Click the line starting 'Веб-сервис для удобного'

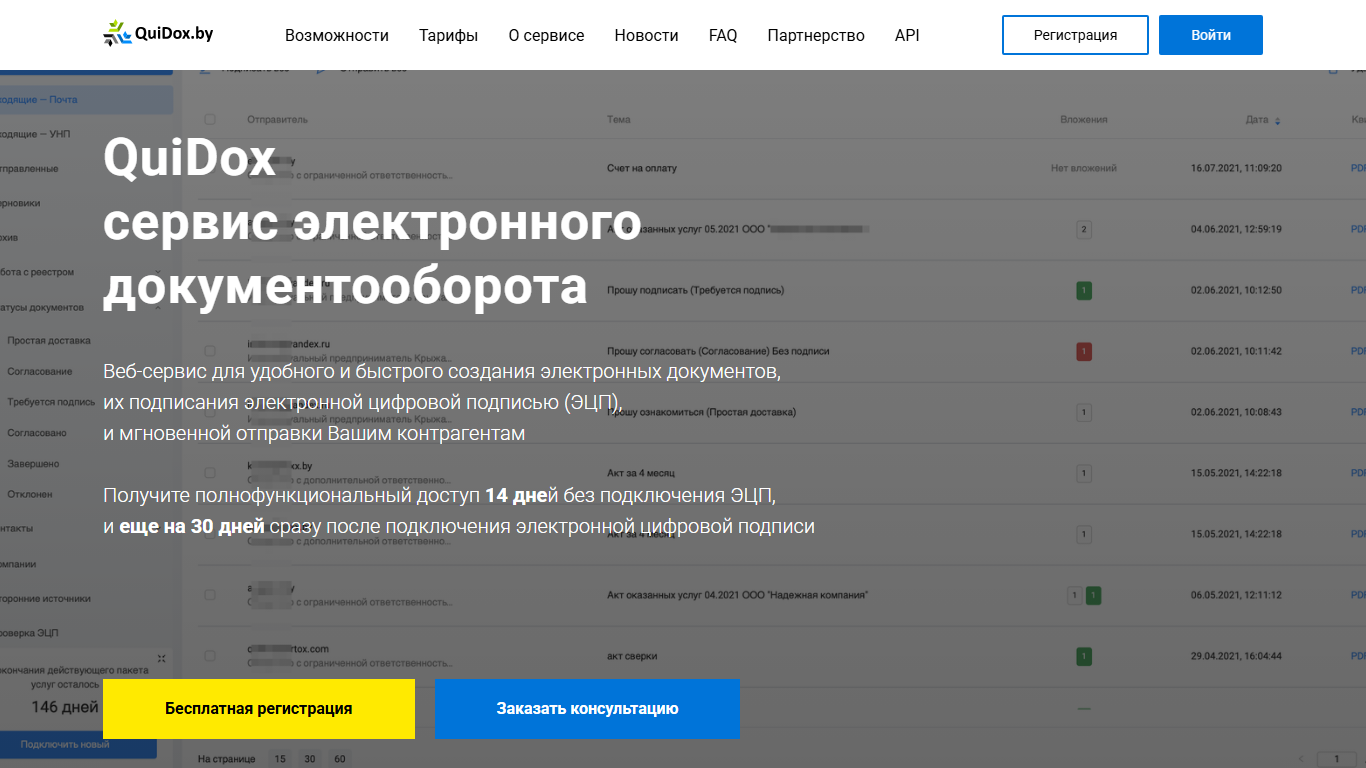tap(442, 372)
